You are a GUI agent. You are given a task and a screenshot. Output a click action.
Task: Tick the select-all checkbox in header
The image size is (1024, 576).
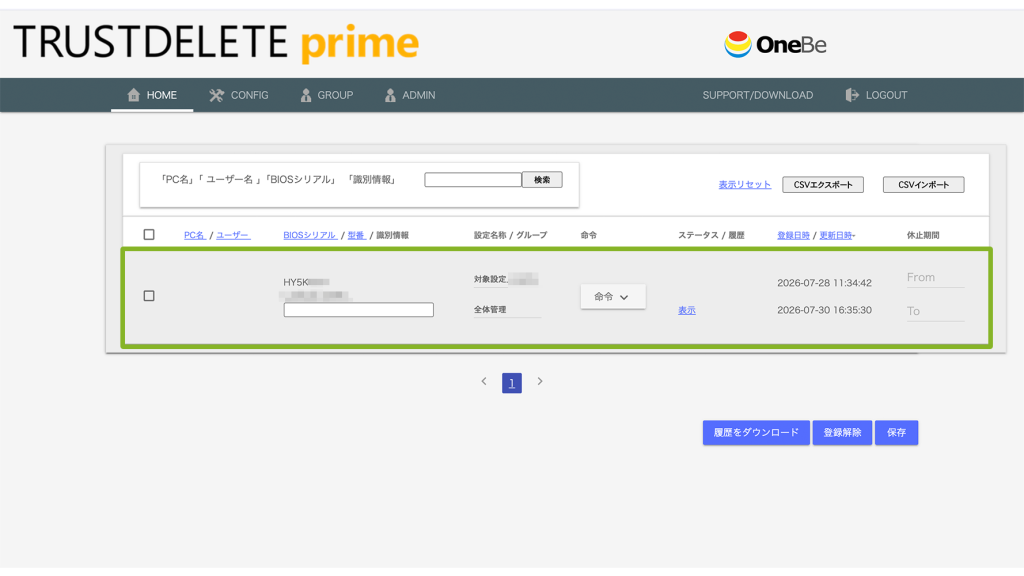pyautogui.click(x=149, y=234)
